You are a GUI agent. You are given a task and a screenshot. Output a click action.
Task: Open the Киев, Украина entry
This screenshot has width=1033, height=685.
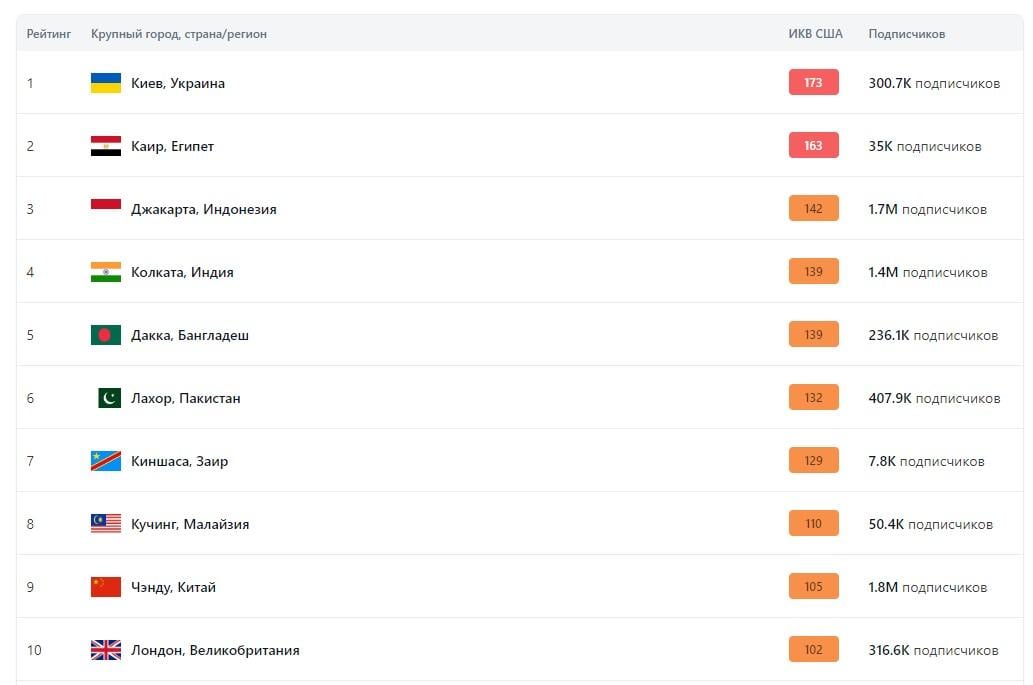[x=178, y=83]
